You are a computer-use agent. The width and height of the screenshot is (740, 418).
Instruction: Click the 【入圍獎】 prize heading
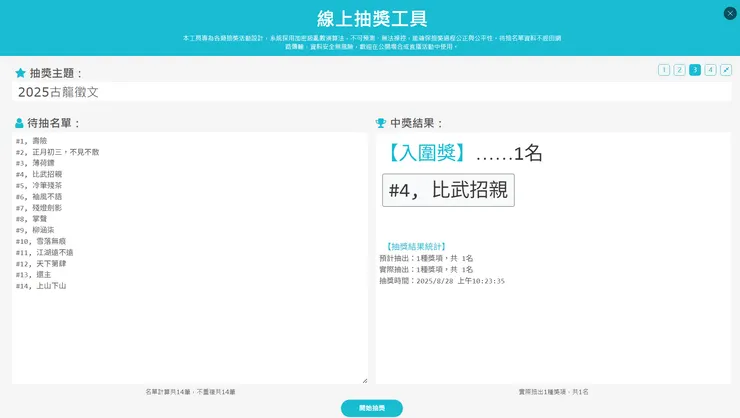(x=427, y=153)
